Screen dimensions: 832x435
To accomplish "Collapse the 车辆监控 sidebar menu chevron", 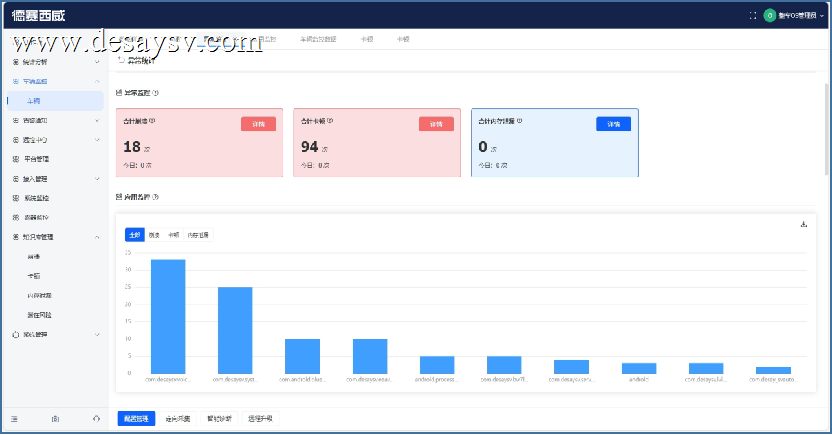I will (x=97, y=81).
